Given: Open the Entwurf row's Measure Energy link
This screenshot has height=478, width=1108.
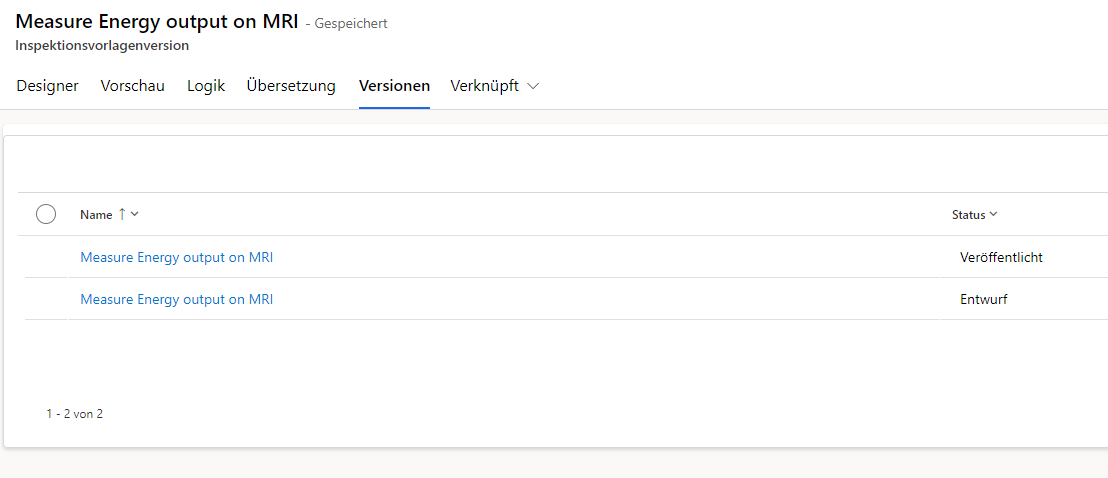Looking at the screenshot, I should tap(176, 299).
